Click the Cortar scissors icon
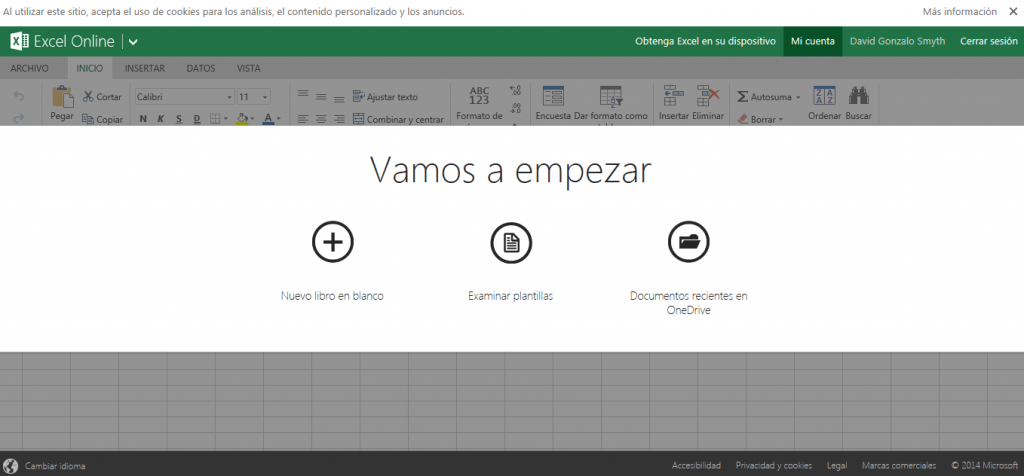Image resolution: width=1024 pixels, height=476 pixels. pos(88,97)
